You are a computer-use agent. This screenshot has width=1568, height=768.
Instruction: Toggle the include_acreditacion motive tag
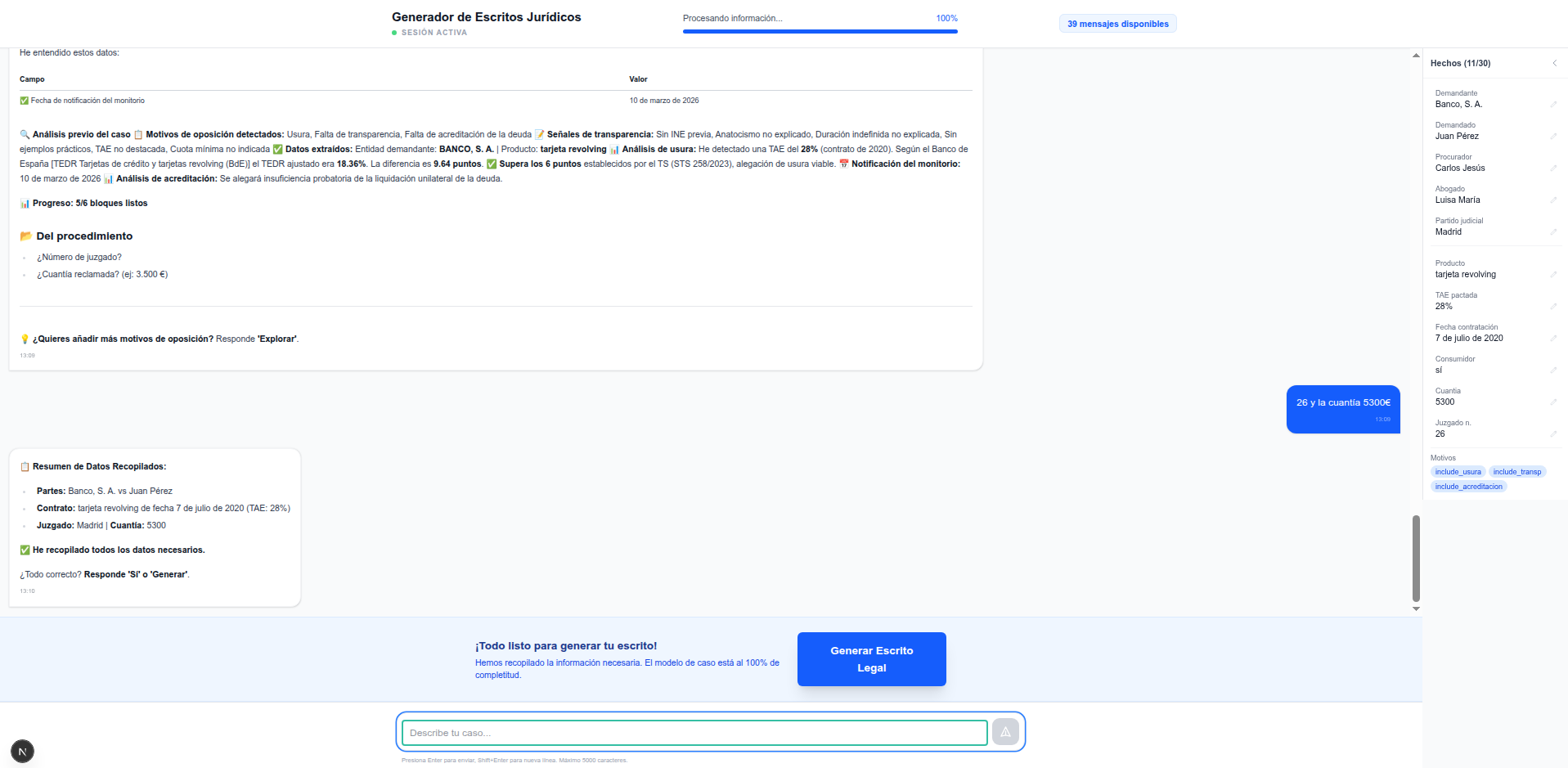[1468, 486]
